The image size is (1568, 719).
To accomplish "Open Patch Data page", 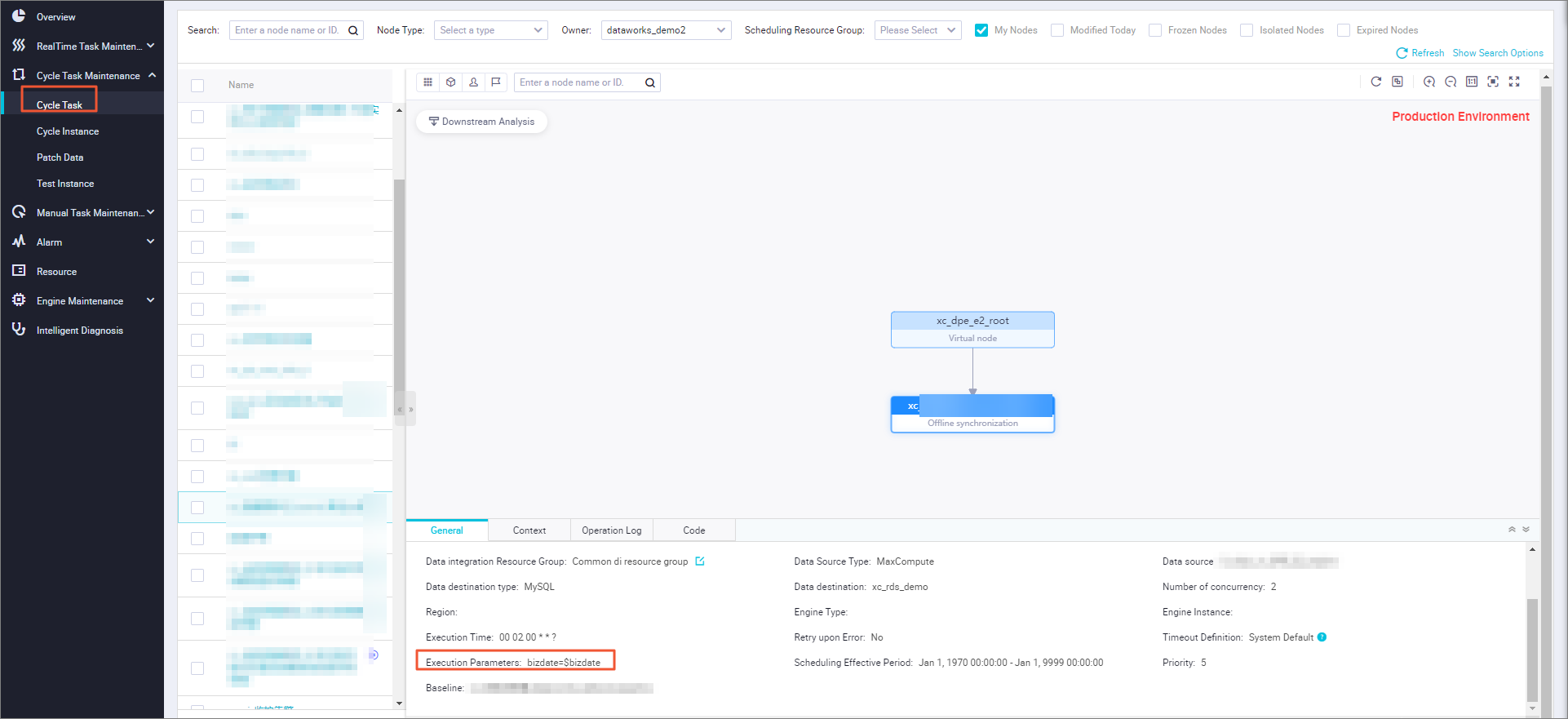I will click(60, 158).
